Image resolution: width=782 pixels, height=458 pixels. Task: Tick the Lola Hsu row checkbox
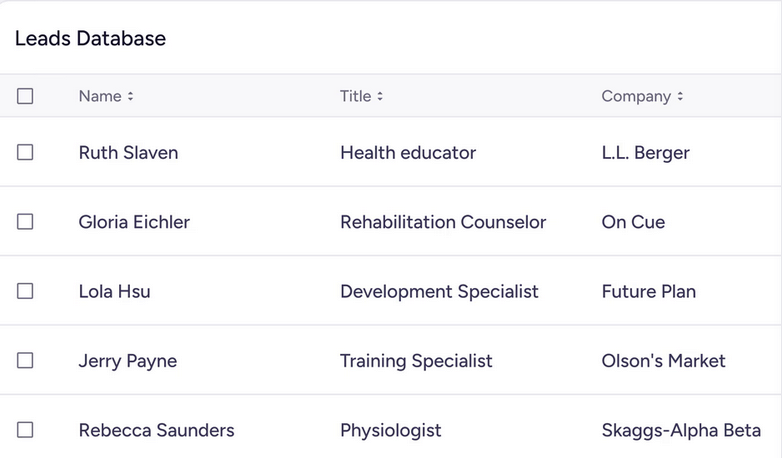point(25,291)
